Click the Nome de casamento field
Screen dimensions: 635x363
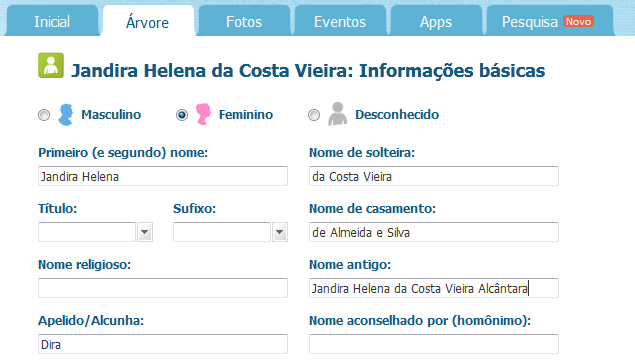tap(434, 232)
